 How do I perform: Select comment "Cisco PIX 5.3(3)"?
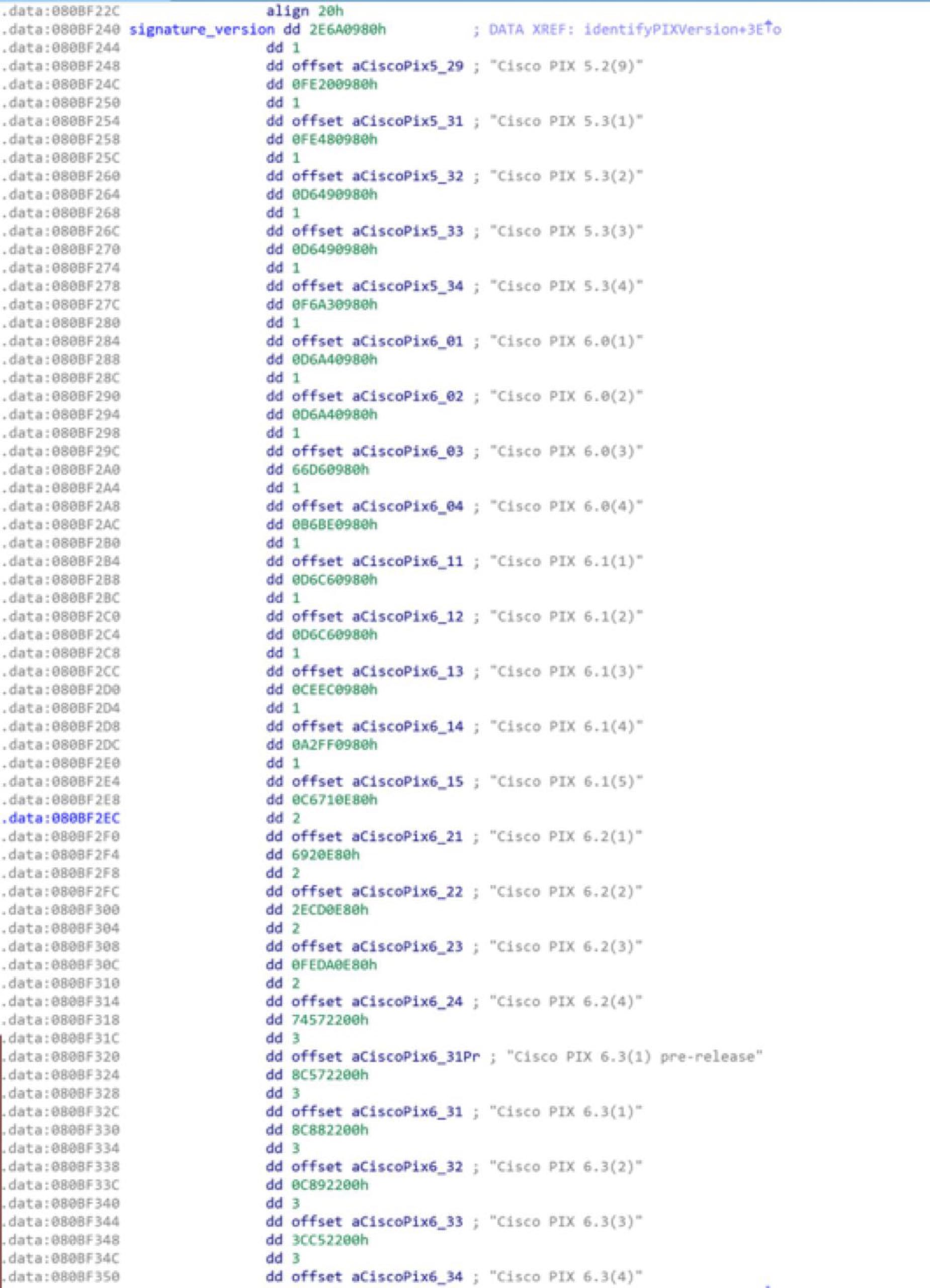coord(567,231)
